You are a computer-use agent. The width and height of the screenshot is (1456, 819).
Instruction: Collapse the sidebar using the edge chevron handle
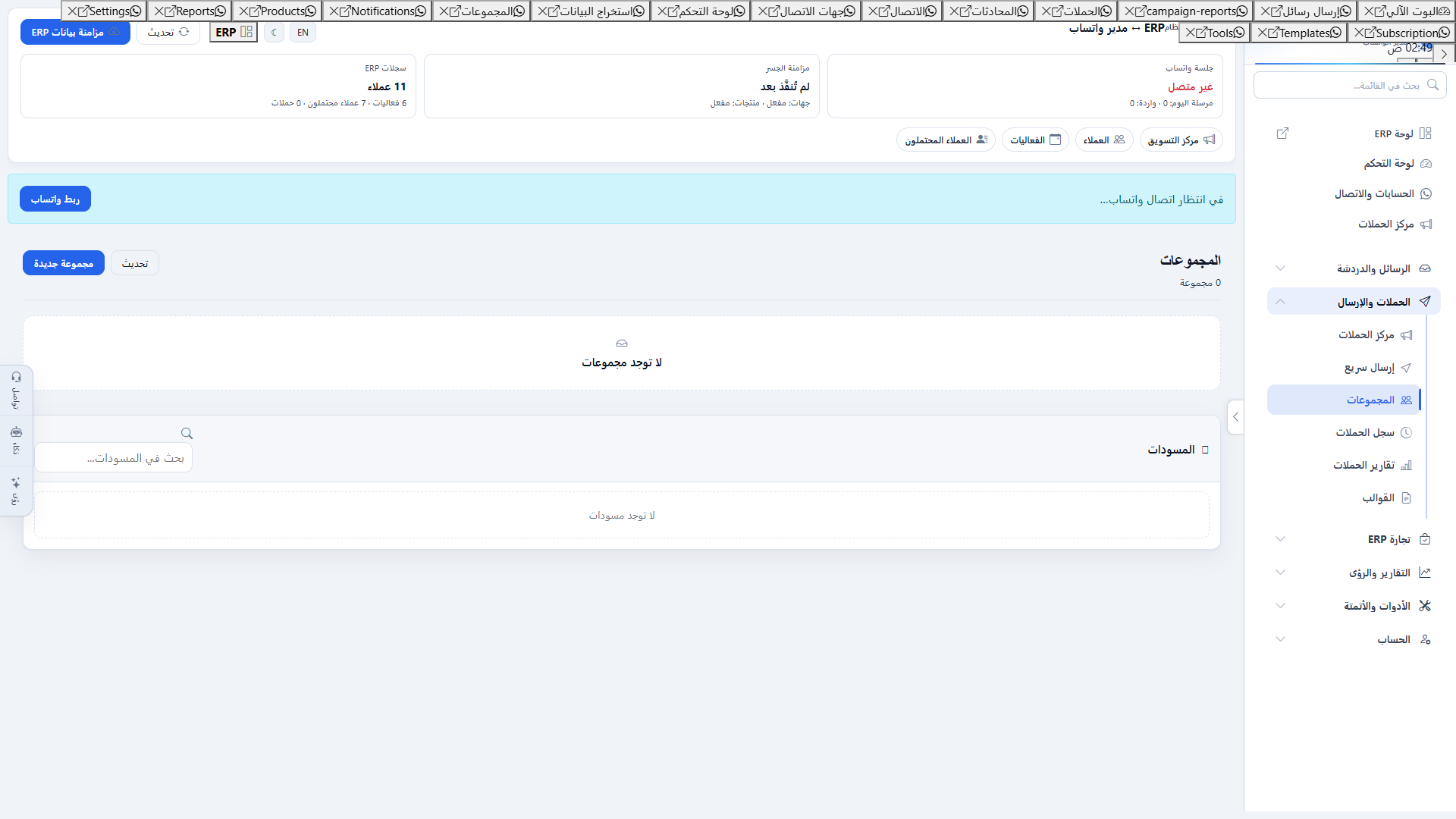(x=1235, y=417)
